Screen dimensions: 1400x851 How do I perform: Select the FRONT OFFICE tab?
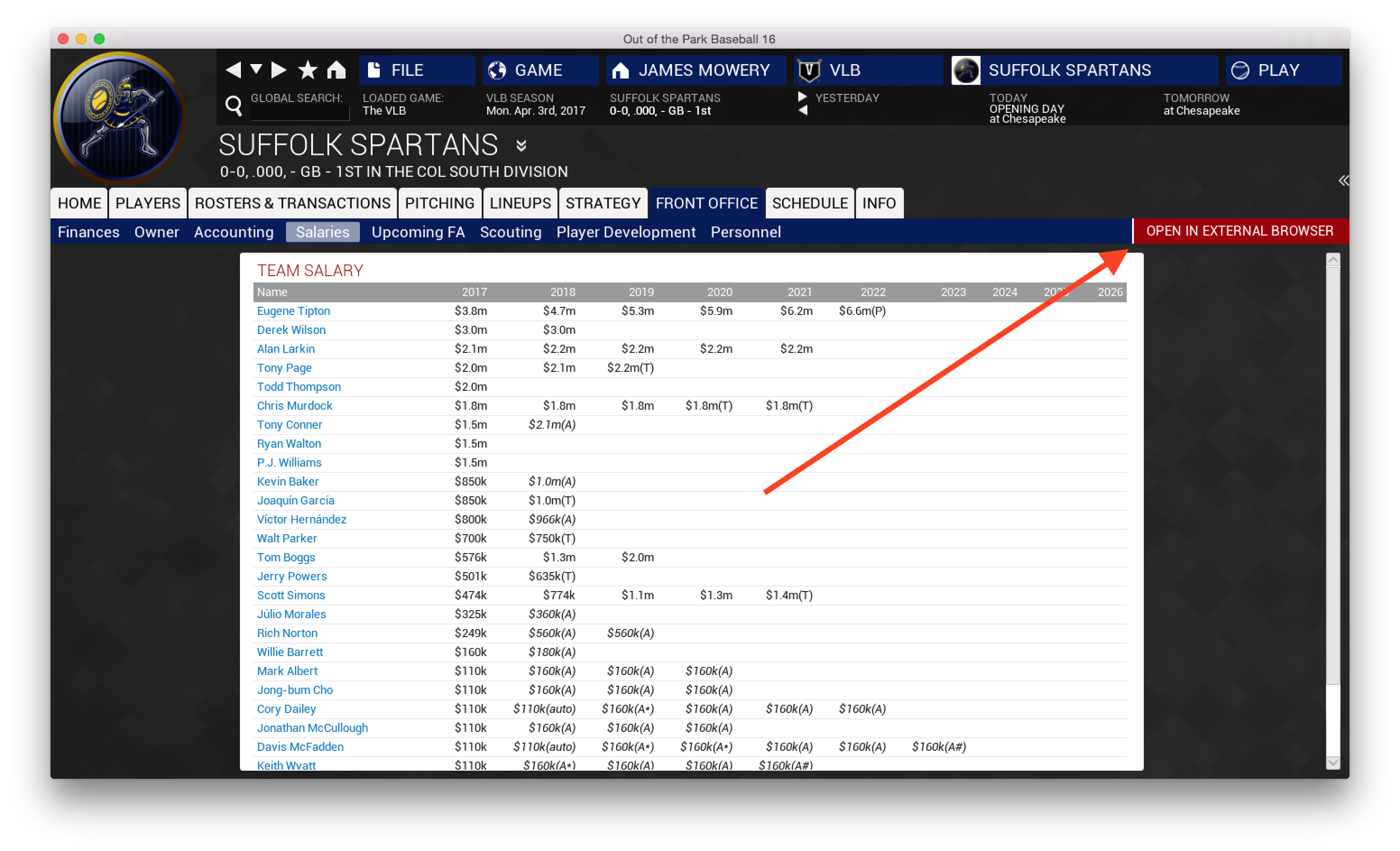point(707,203)
